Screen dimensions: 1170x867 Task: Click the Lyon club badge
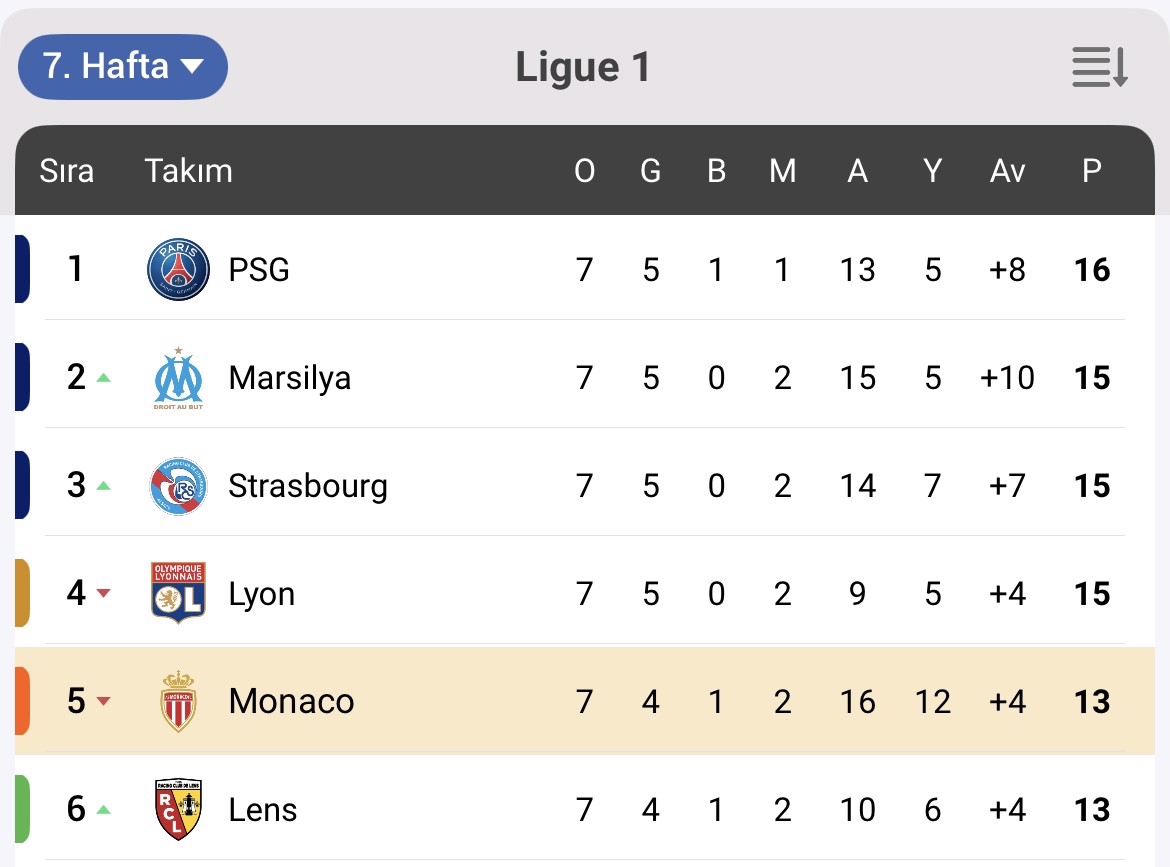(x=178, y=593)
